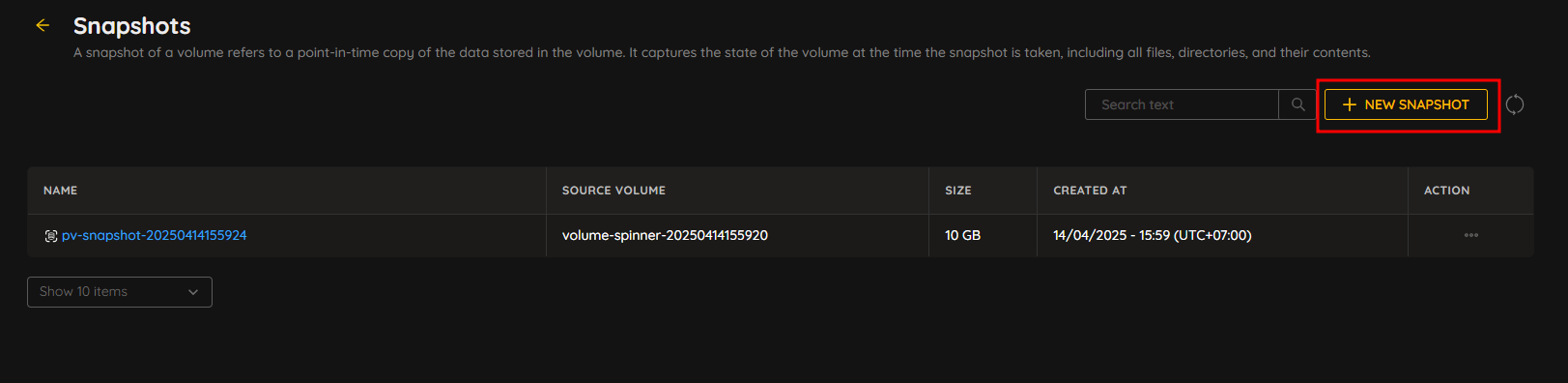Click the ACTION column header

(x=1446, y=191)
